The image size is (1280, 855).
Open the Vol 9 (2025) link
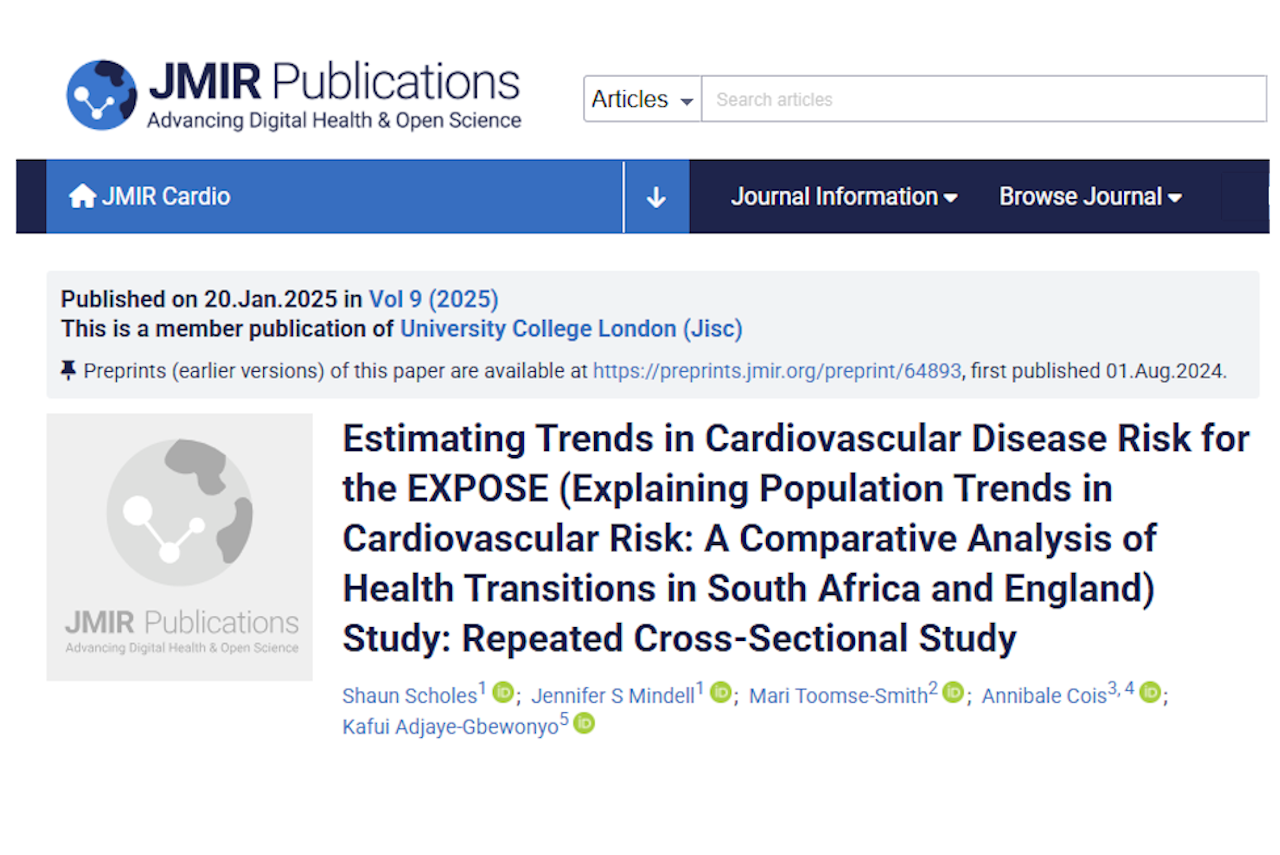(x=434, y=299)
